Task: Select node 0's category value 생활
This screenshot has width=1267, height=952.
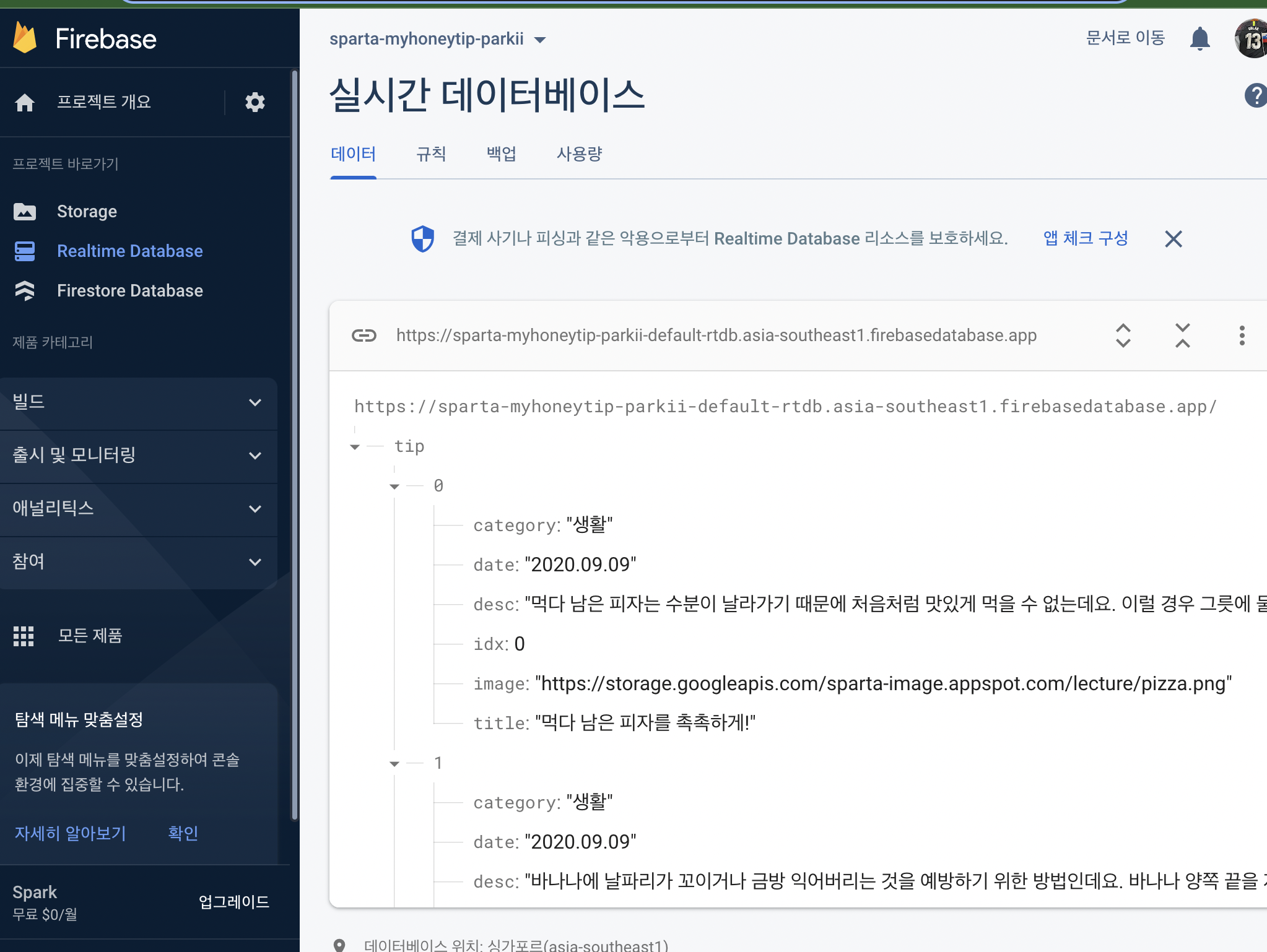Action: 589,525
